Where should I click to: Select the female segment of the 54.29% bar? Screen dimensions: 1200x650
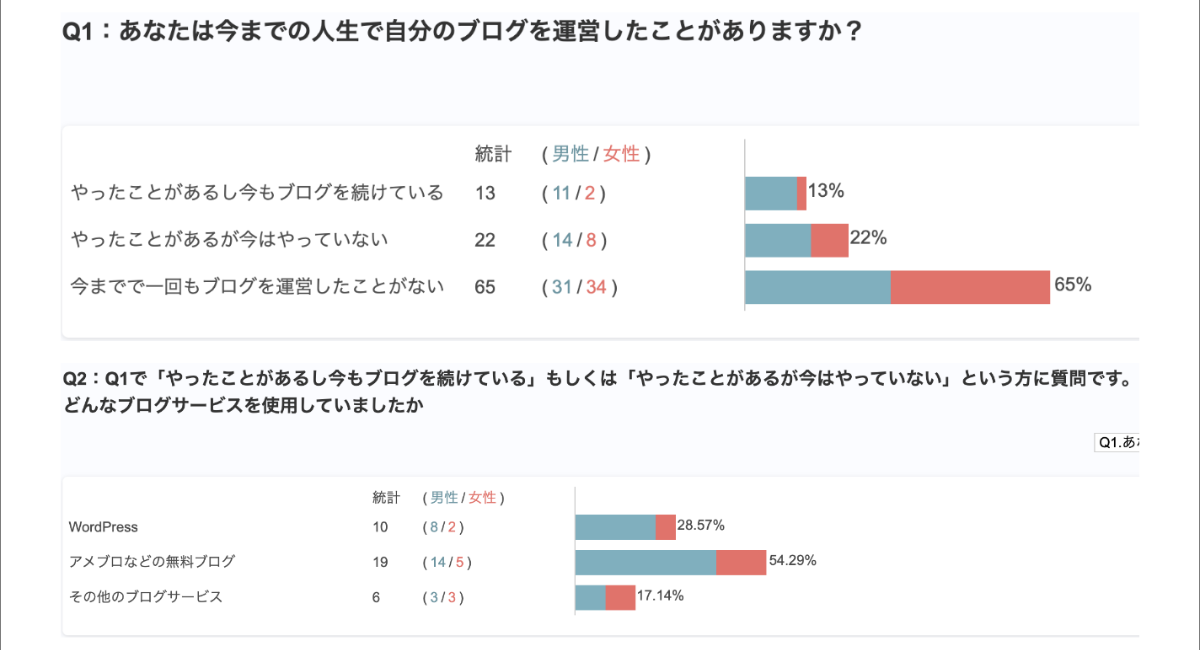tap(741, 562)
